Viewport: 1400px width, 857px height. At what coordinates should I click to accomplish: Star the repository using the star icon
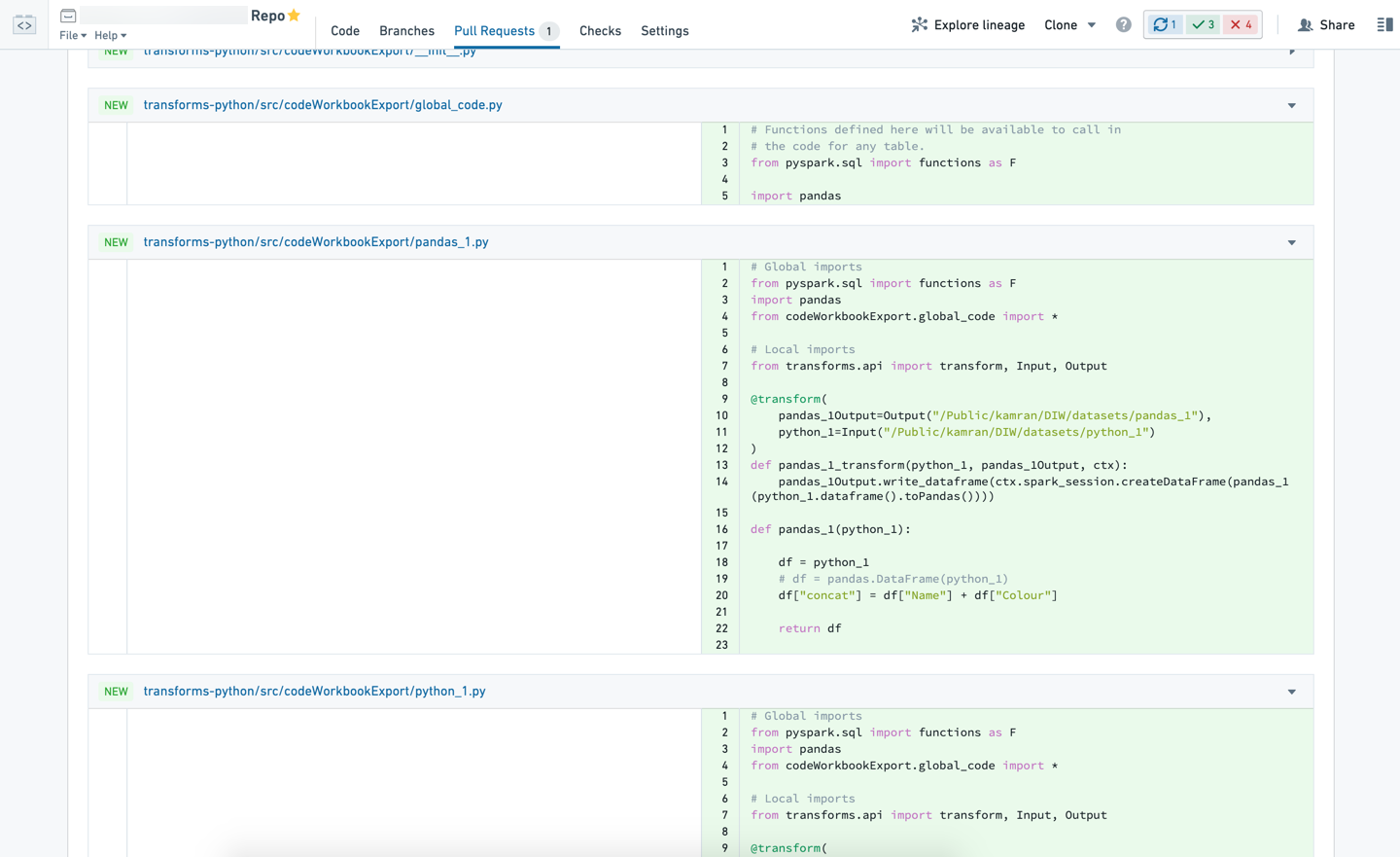[x=294, y=16]
